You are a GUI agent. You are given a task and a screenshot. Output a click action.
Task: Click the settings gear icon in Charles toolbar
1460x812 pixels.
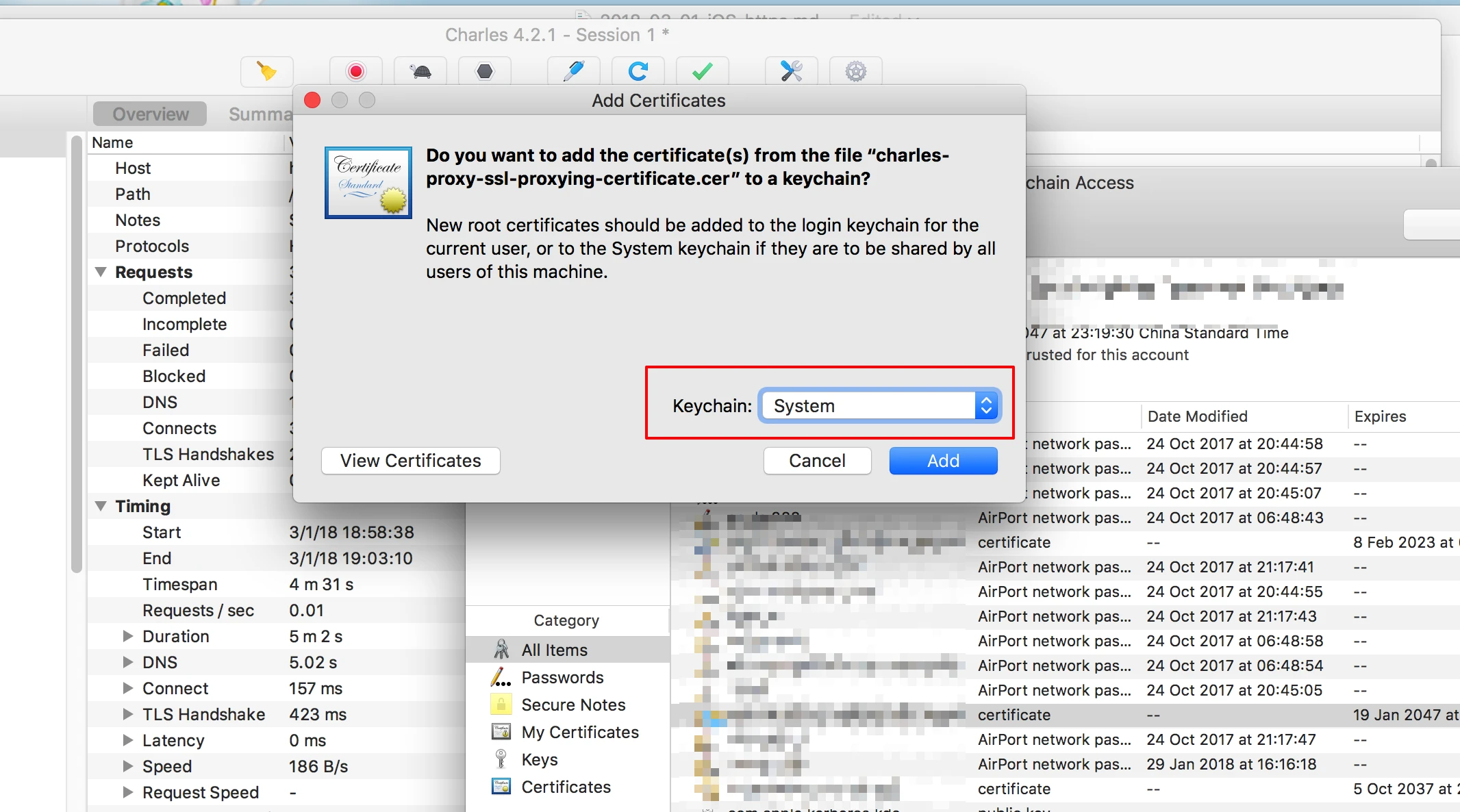click(x=855, y=69)
